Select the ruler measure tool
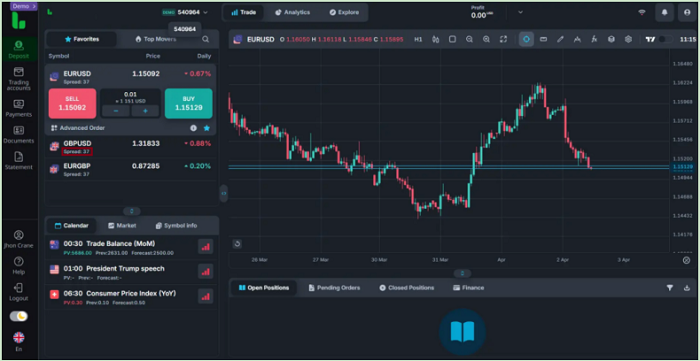Screen dimensions: 700x361 [543, 39]
